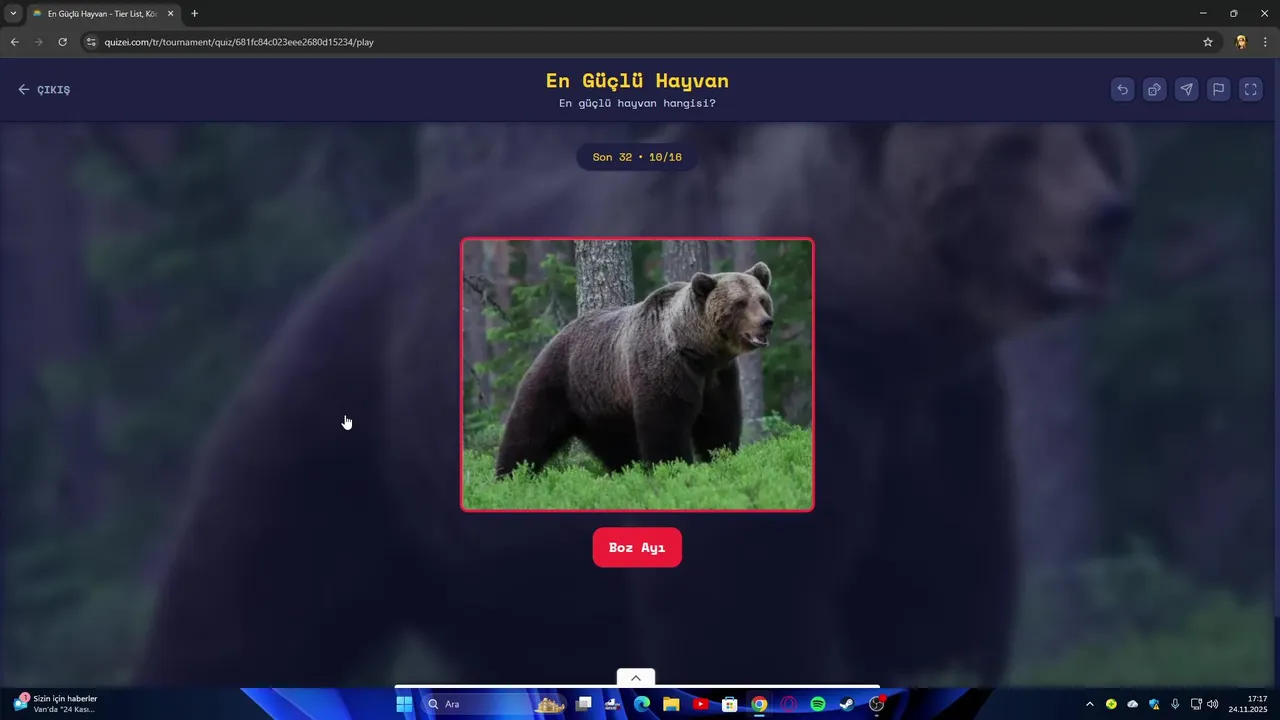Click OneDrive cloud icon in tray
The image size is (1280, 720).
tap(1132, 704)
